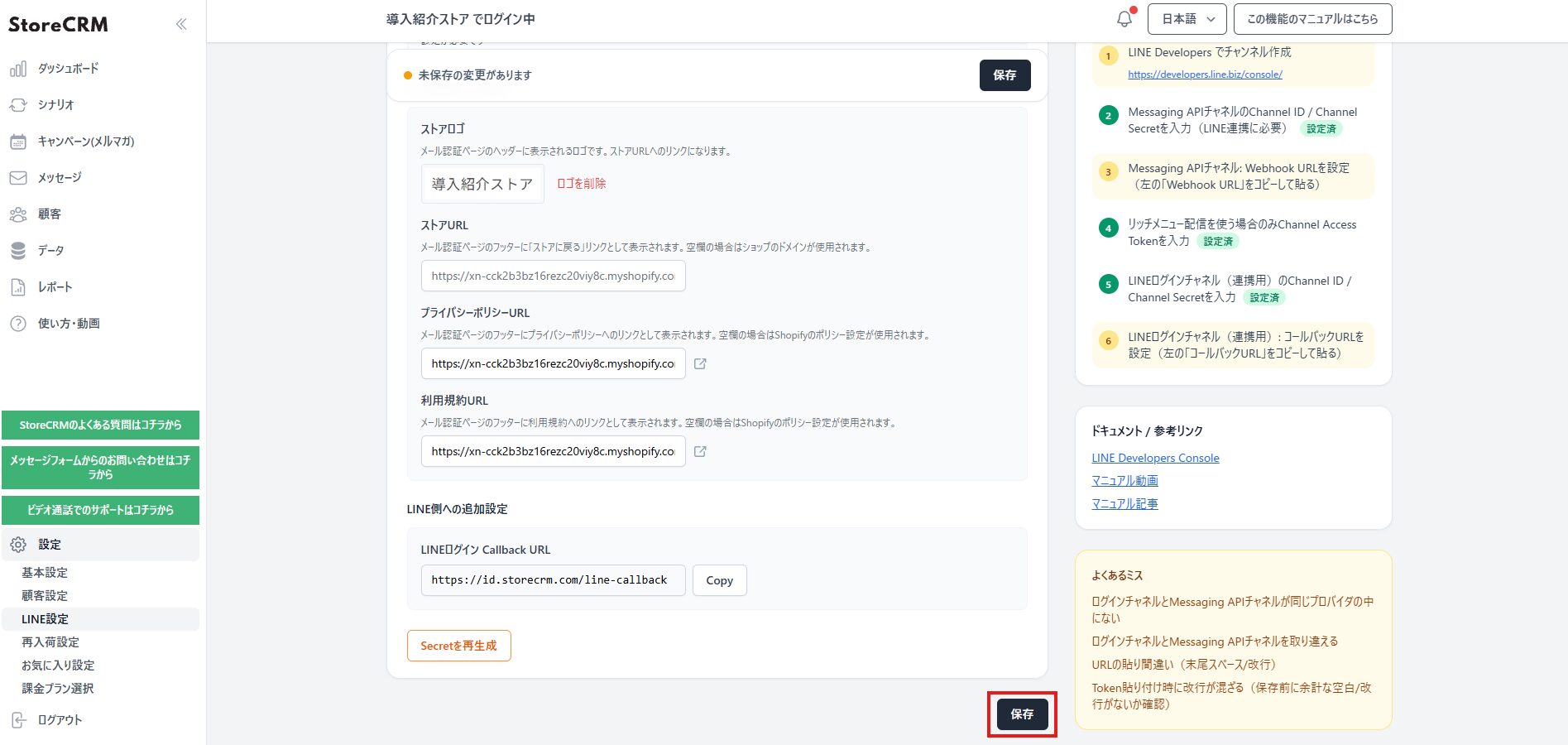Open terms of use URL external link icon
The width and height of the screenshot is (1568, 745).
[x=700, y=451]
